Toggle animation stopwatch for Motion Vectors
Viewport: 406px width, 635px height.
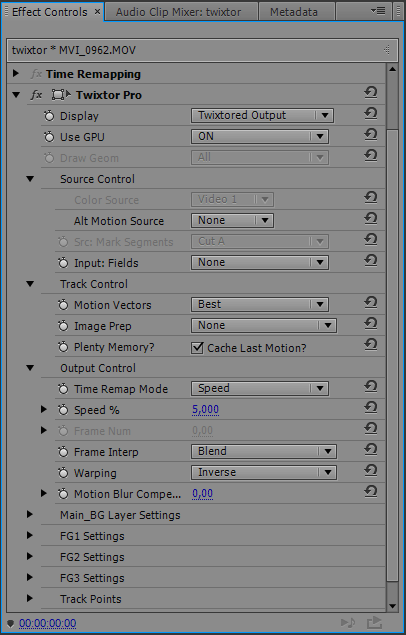[x=63, y=305]
